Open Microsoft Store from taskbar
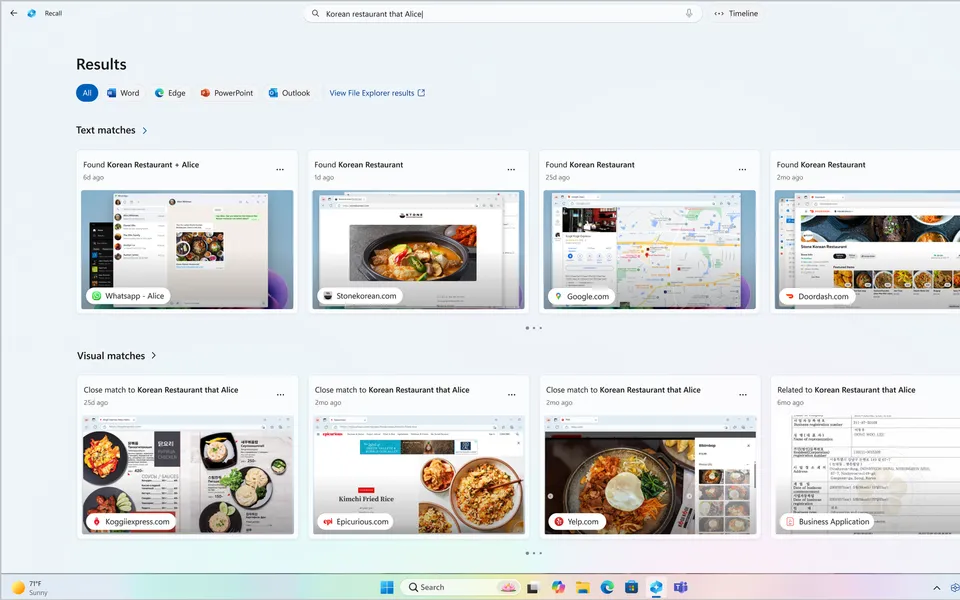The height and width of the screenshot is (600, 960). pos(631,587)
